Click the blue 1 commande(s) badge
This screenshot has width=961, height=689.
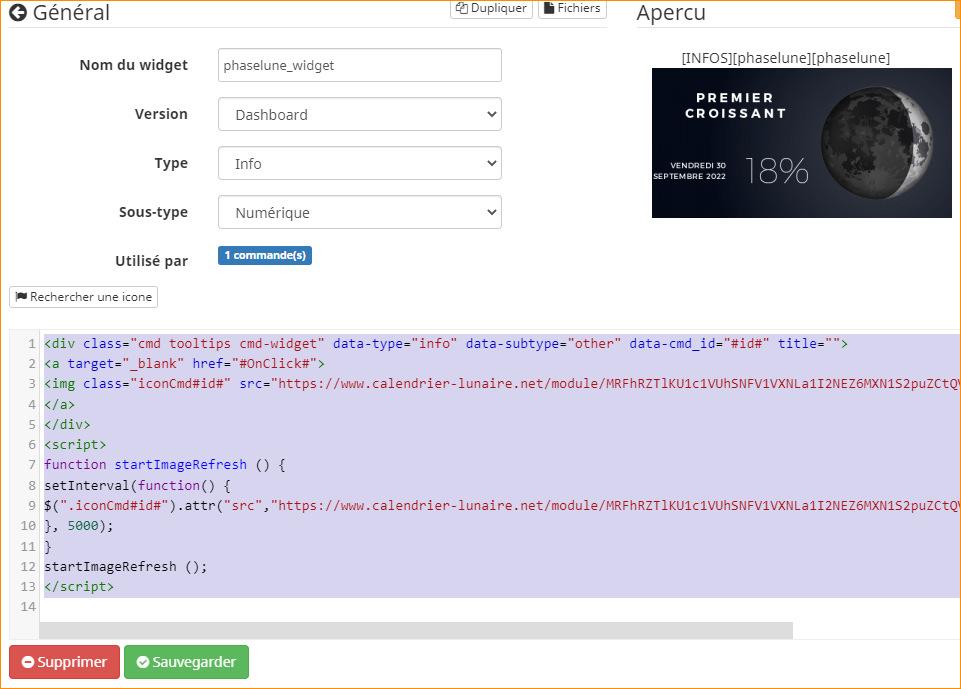[265, 256]
